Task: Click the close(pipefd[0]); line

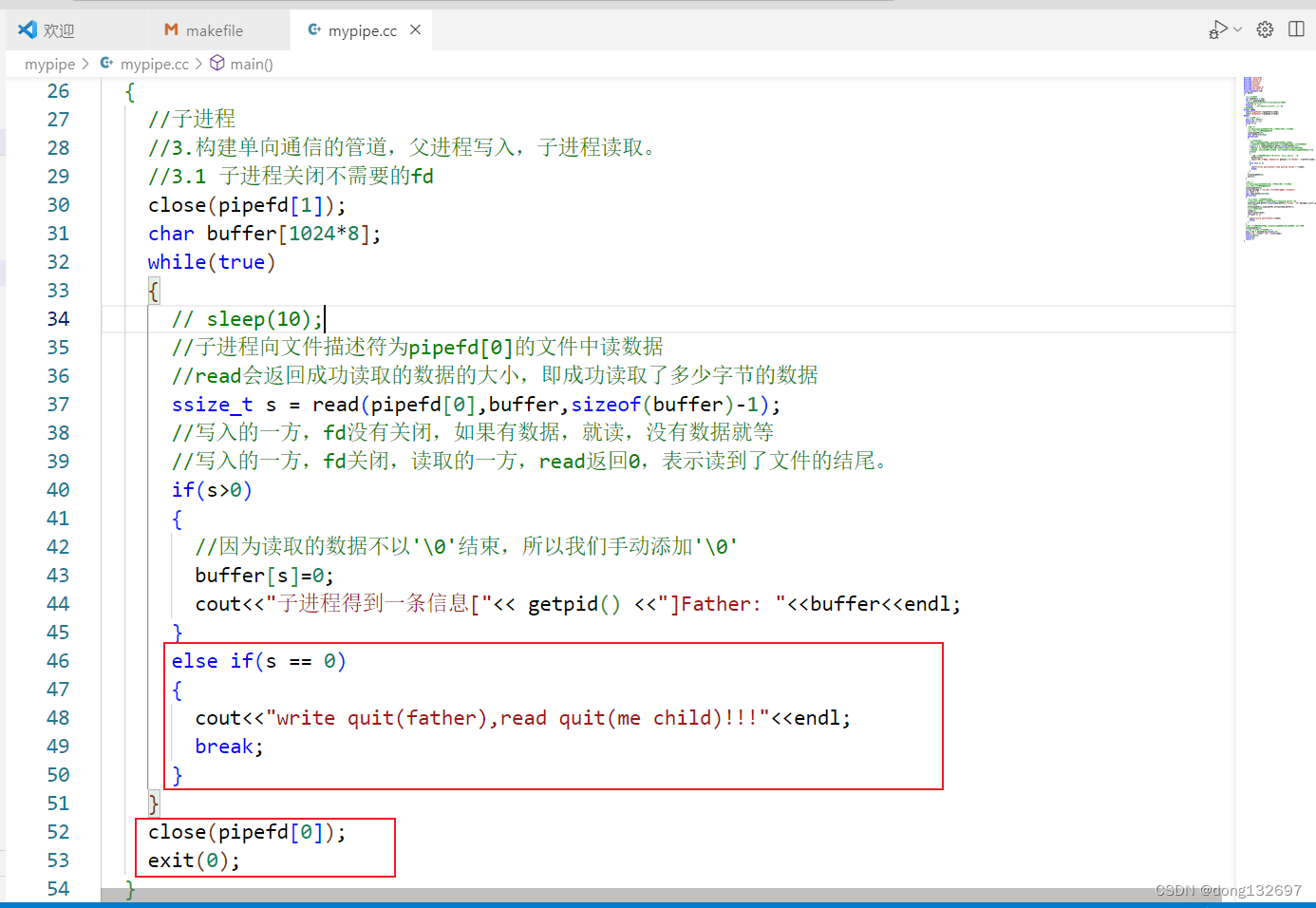Action: (x=247, y=832)
